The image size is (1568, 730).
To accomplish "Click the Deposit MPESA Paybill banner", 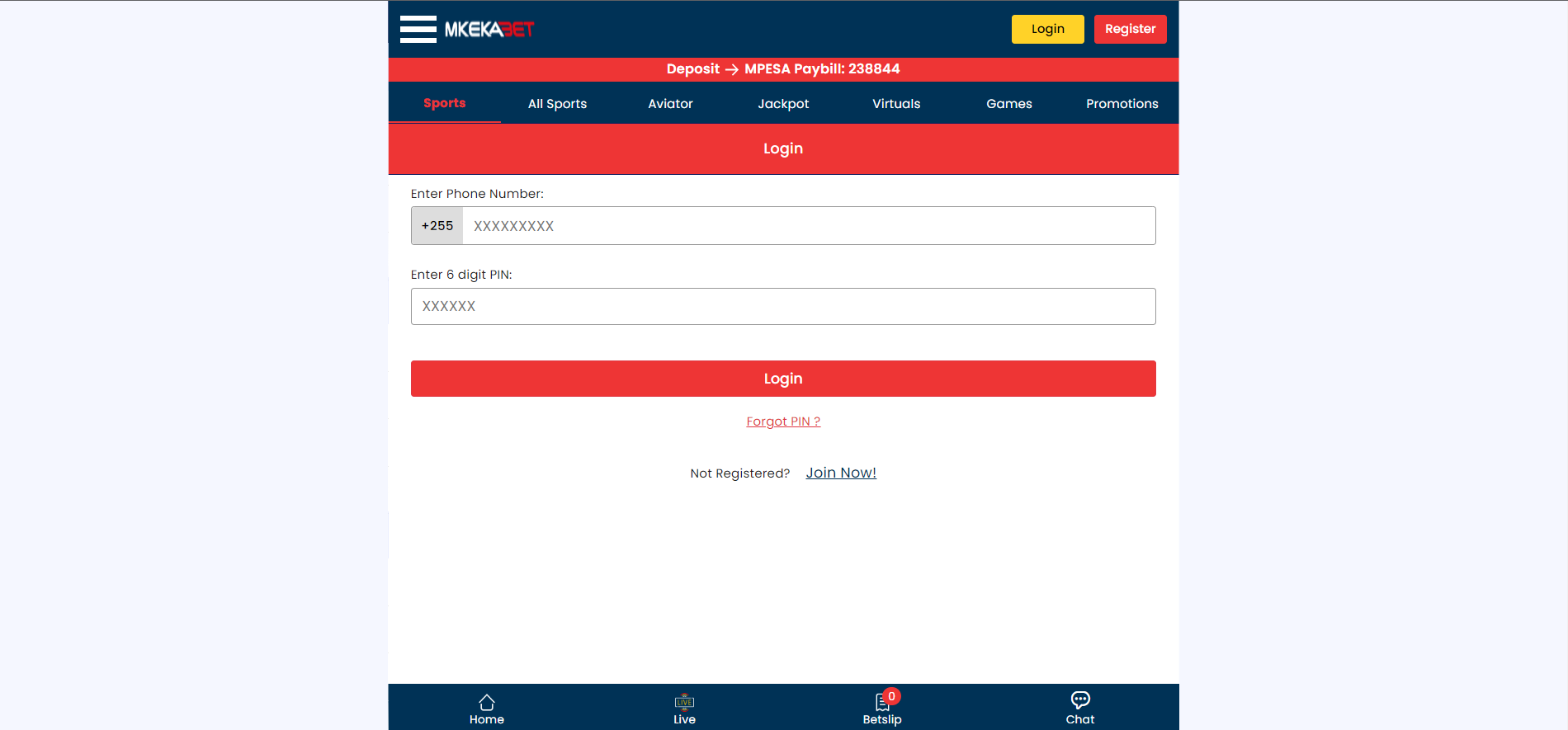I will coord(783,69).
